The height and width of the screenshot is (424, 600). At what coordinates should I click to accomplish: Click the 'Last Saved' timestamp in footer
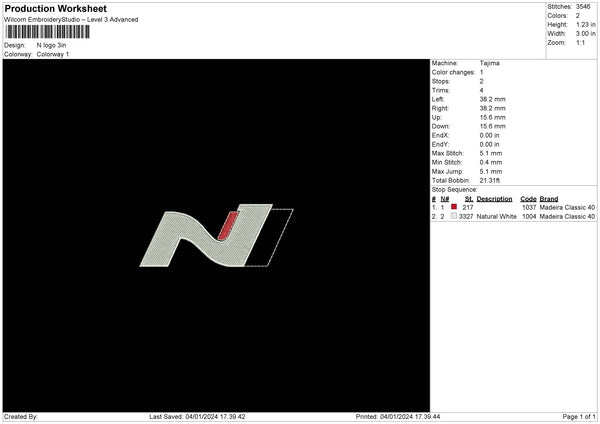pyautogui.click(x=197, y=417)
